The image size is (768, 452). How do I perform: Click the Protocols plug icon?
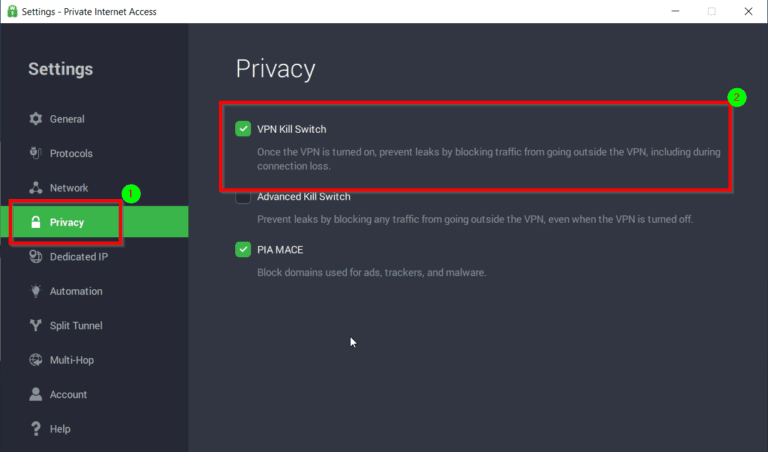tap(35, 153)
